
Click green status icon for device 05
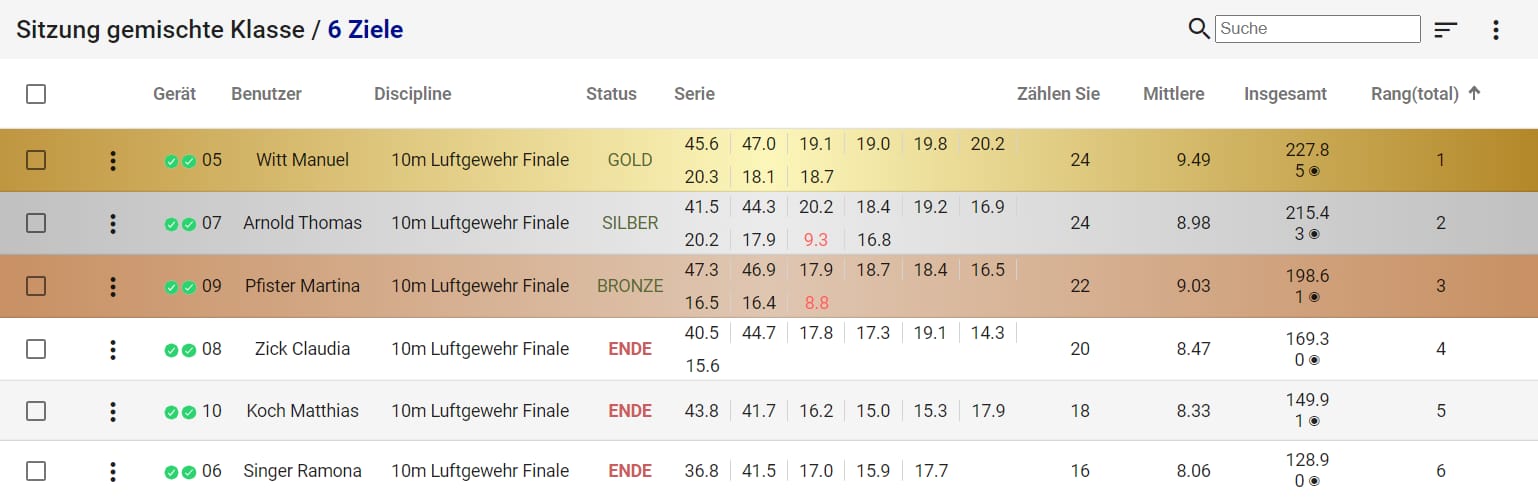[171, 161]
